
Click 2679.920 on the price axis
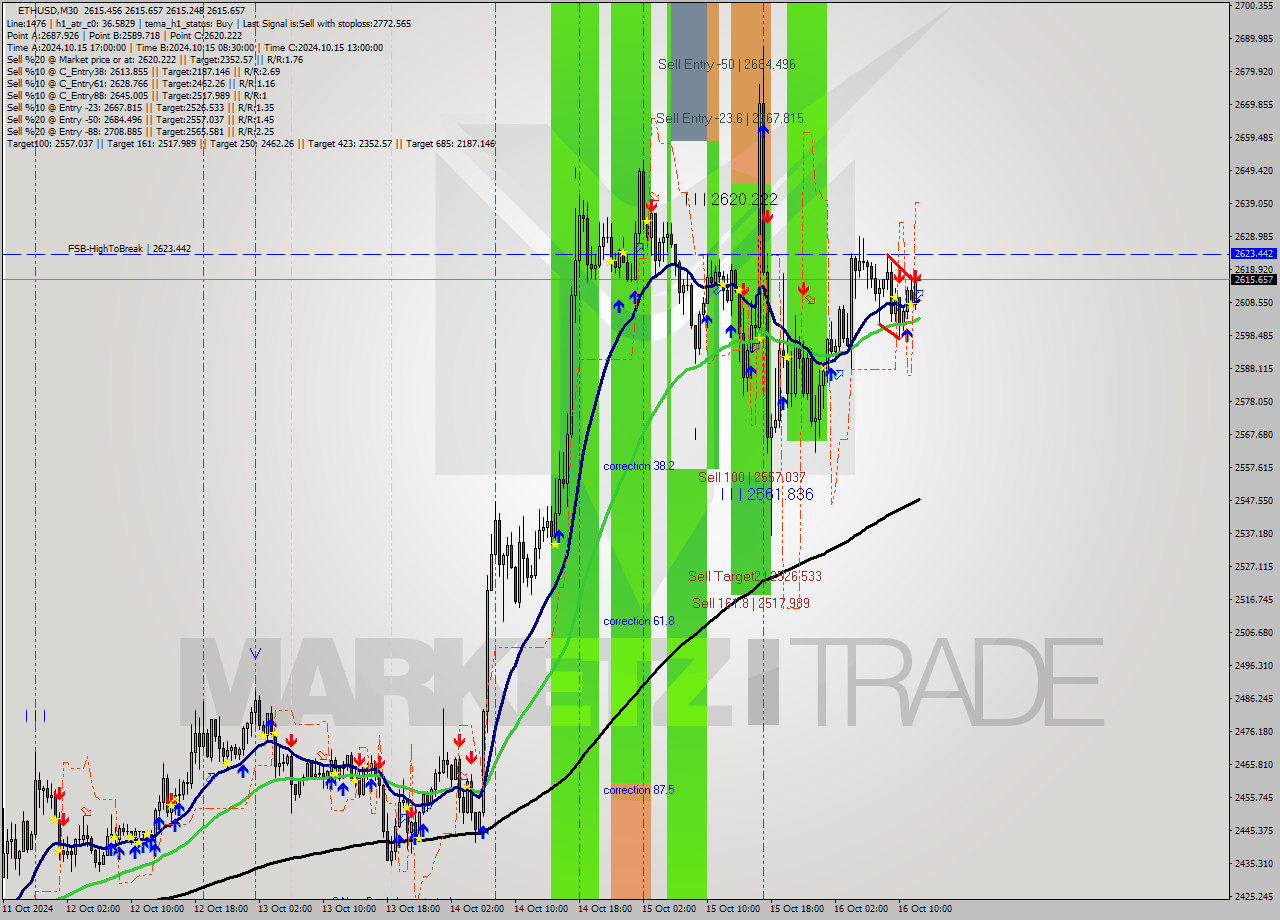point(1254,72)
